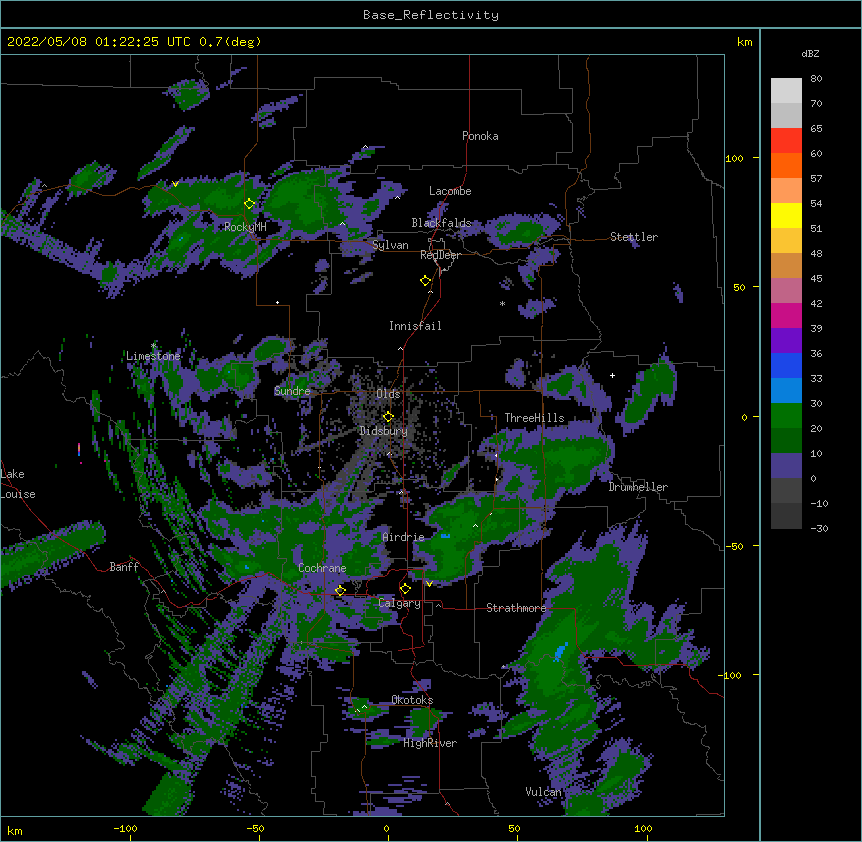Click the Sundre label
Screen dimensions: 862x842
click(292, 391)
